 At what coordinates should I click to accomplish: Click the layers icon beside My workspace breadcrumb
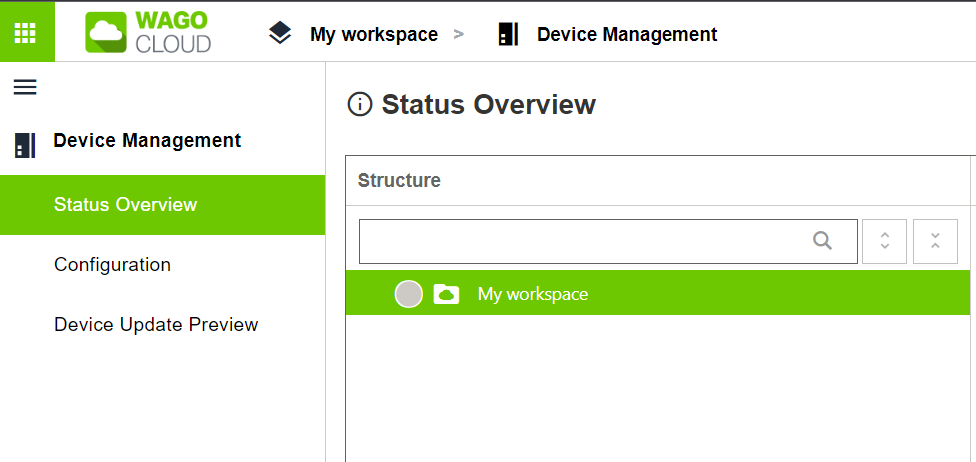(280, 34)
